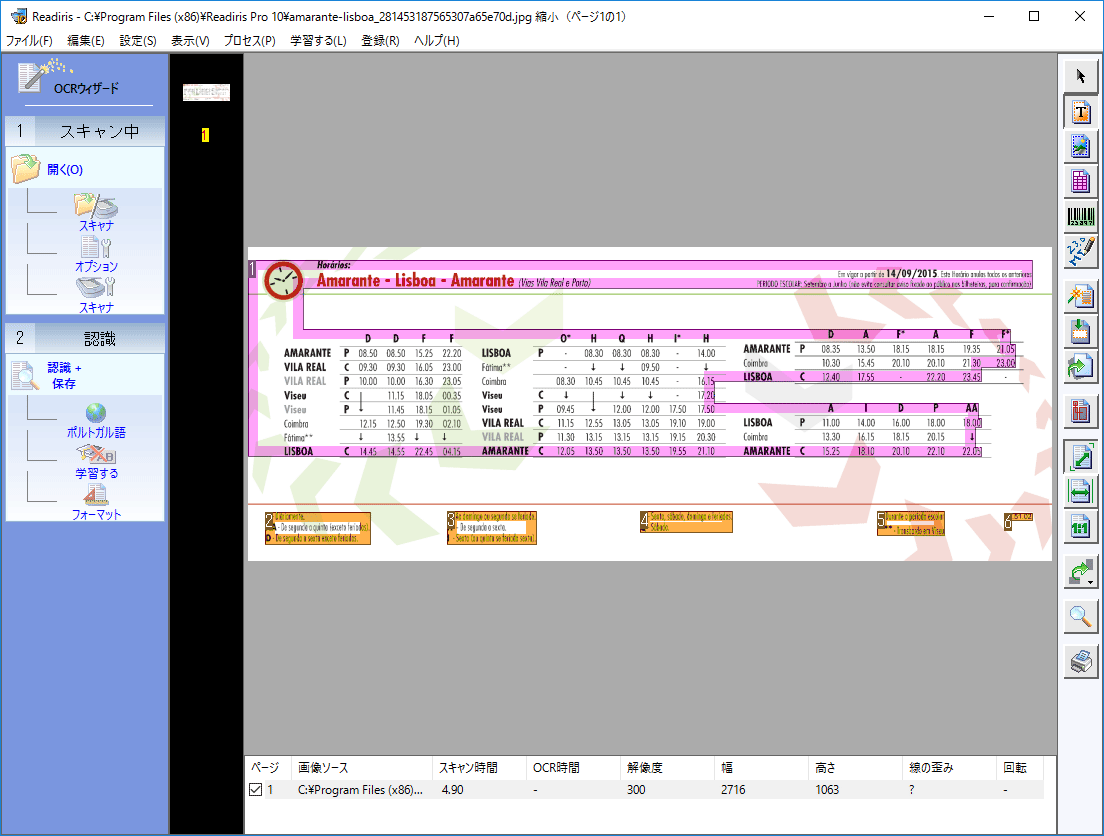This screenshot has width=1104, height=836.
Task: Toggle the checkbox for page 1
Action: (256, 789)
